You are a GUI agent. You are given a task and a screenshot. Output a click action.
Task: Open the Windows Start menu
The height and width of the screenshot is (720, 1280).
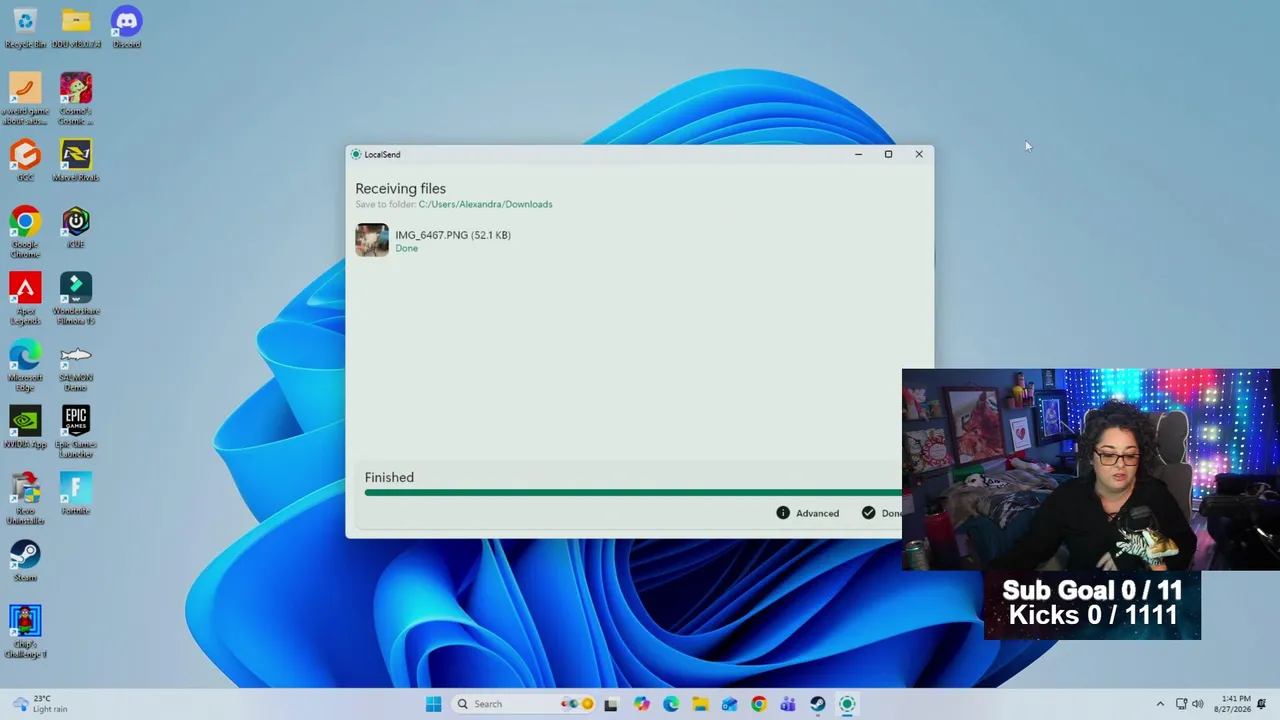pyautogui.click(x=433, y=704)
